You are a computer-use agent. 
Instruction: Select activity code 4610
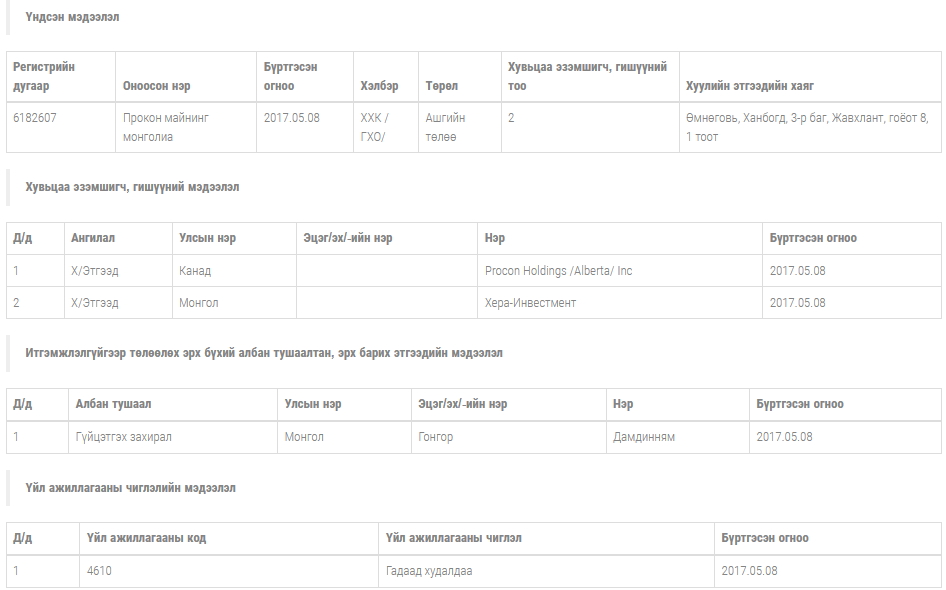coord(100,571)
